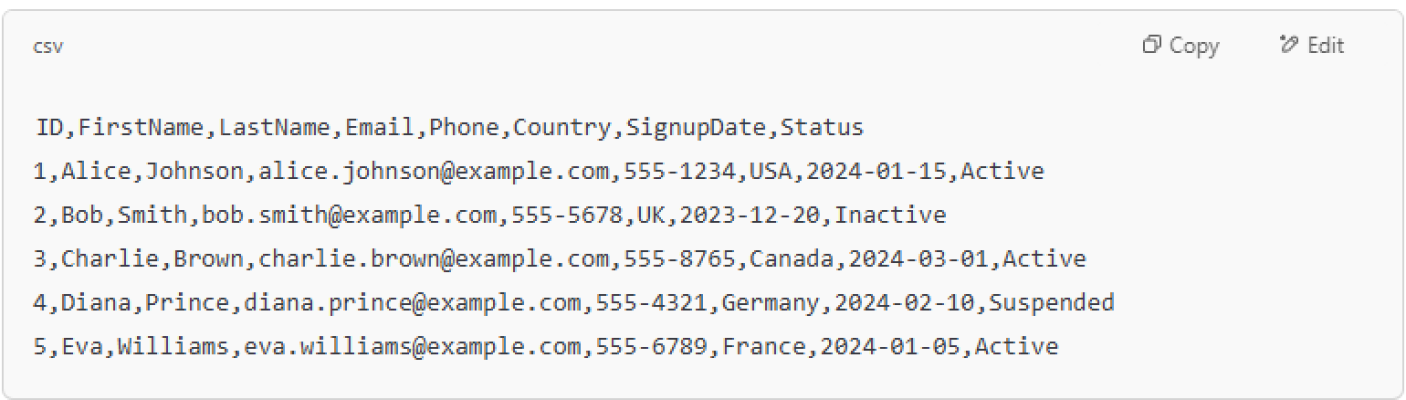This screenshot has width=1406, height=400.
Task: Click the Copy icon on the code block
Action: pos(1151,46)
